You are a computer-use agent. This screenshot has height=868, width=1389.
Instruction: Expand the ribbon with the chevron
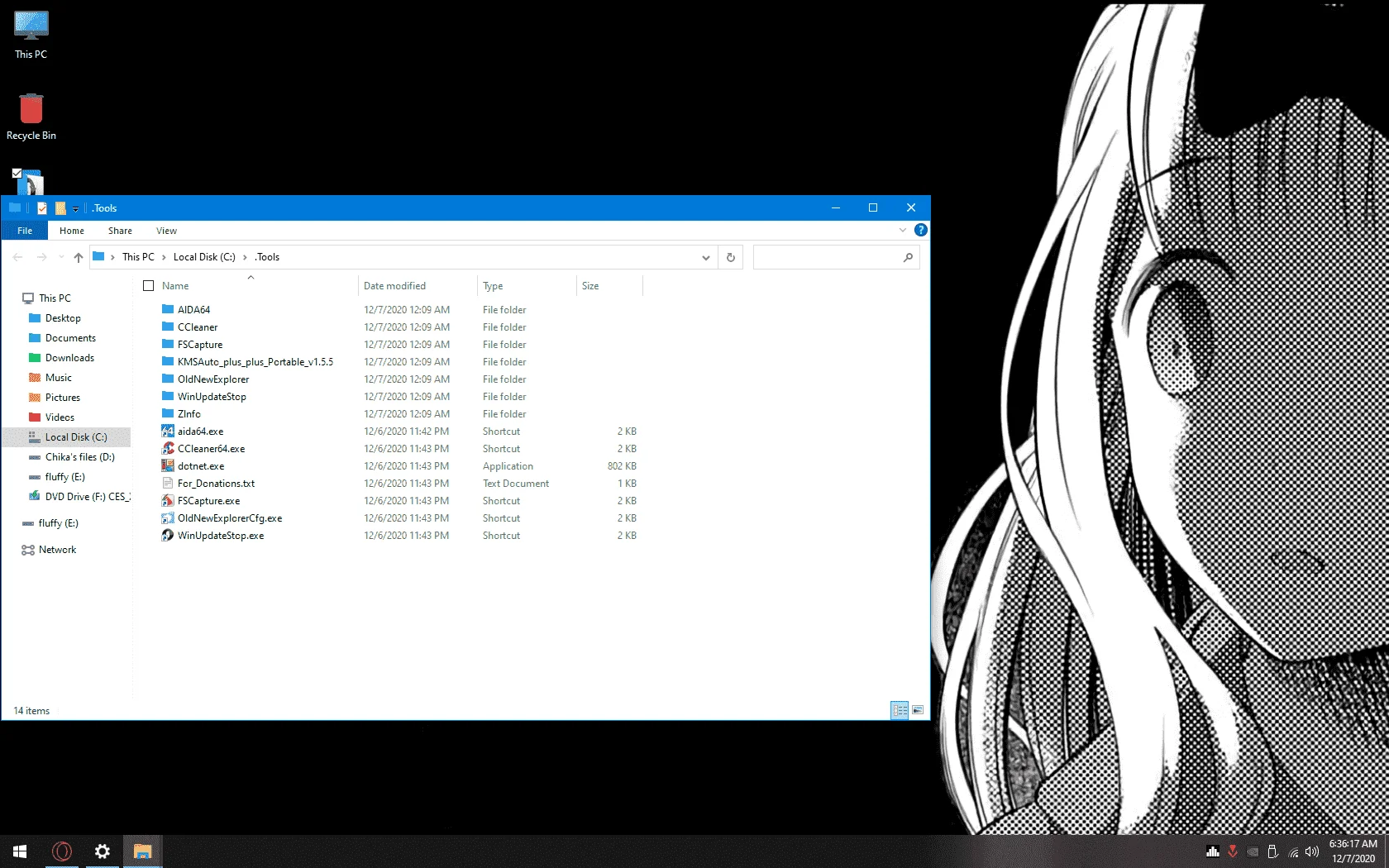click(903, 230)
